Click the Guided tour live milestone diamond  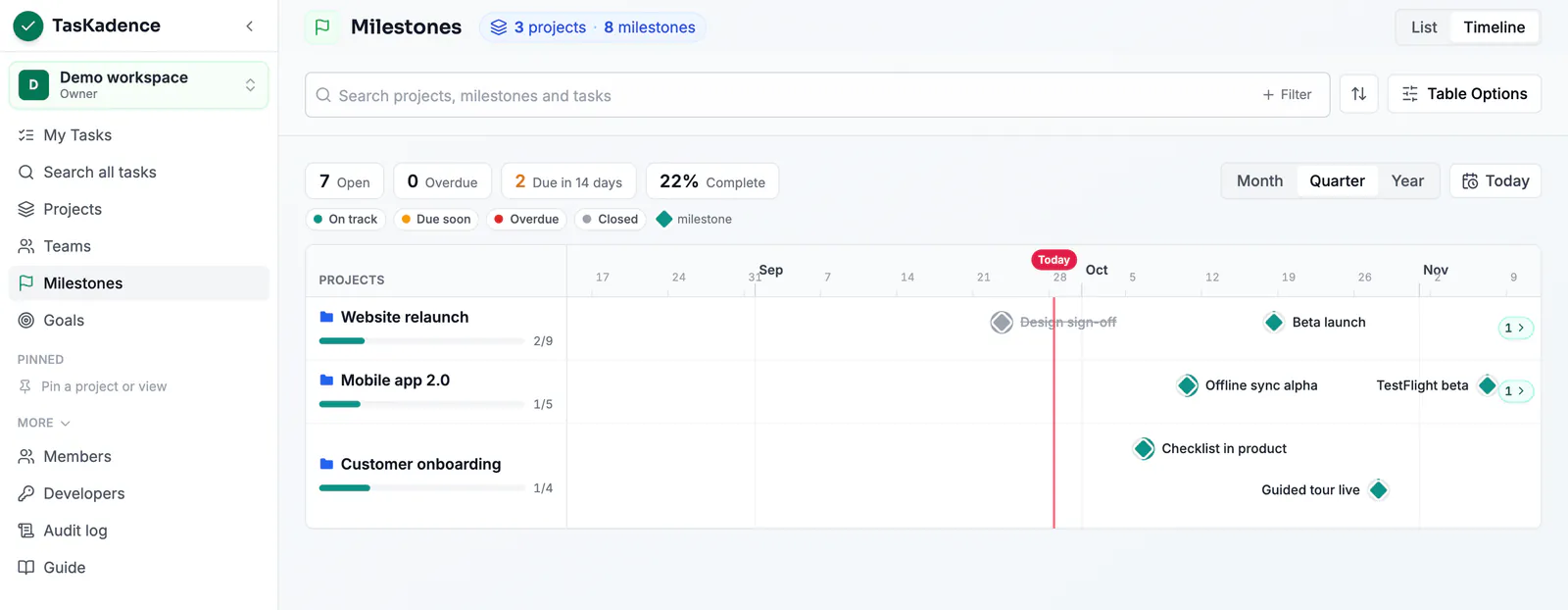click(1379, 490)
